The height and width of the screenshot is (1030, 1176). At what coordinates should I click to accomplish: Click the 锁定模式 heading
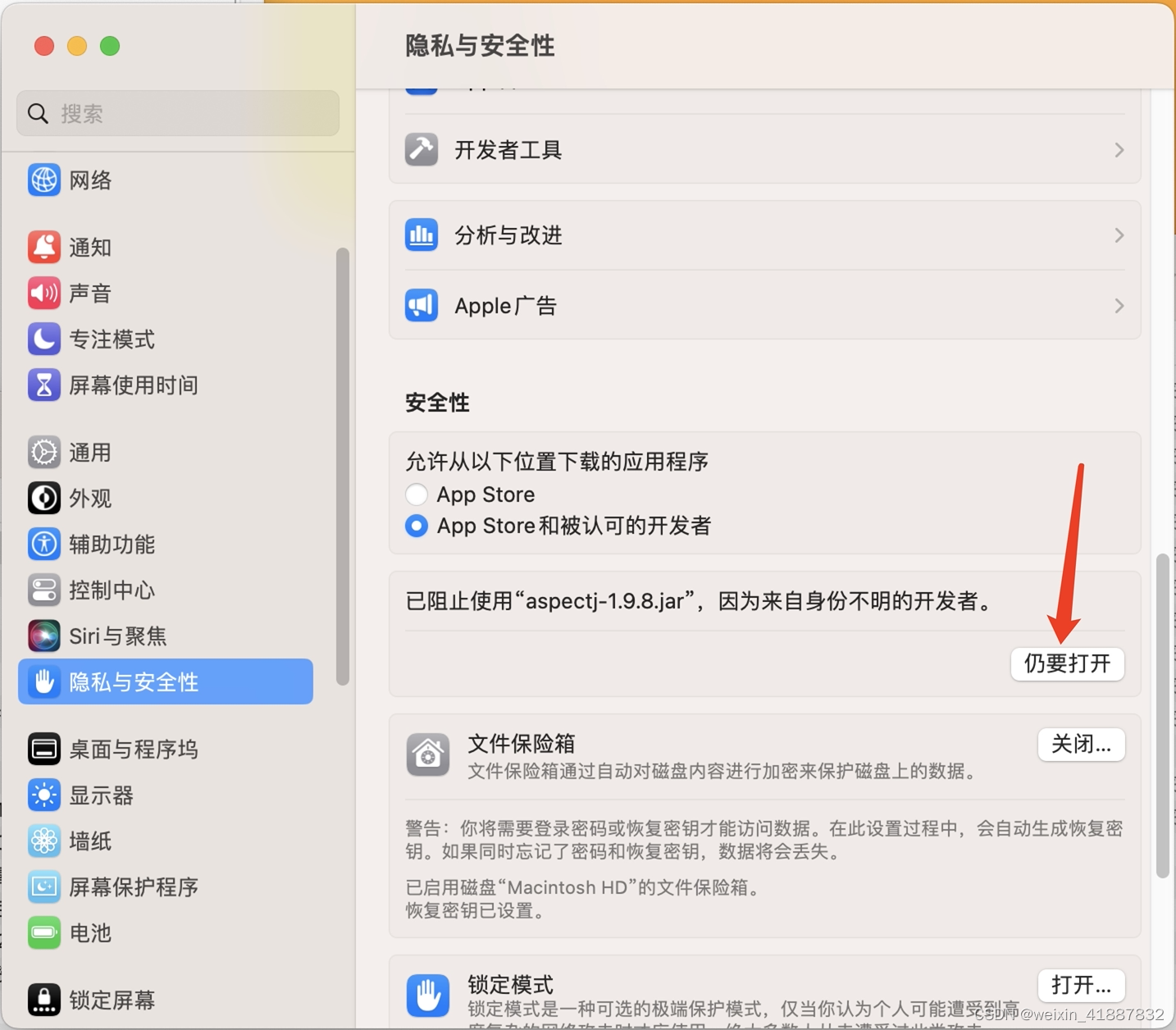[x=510, y=984]
